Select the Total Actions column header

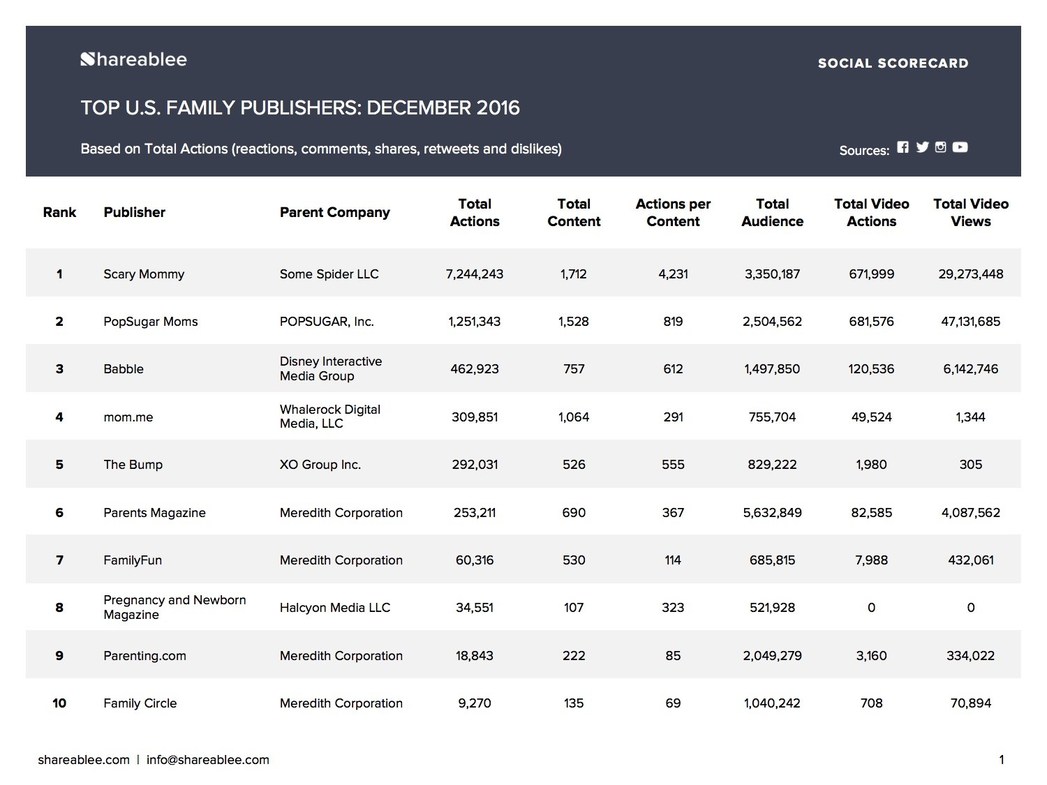click(x=475, y=212)
